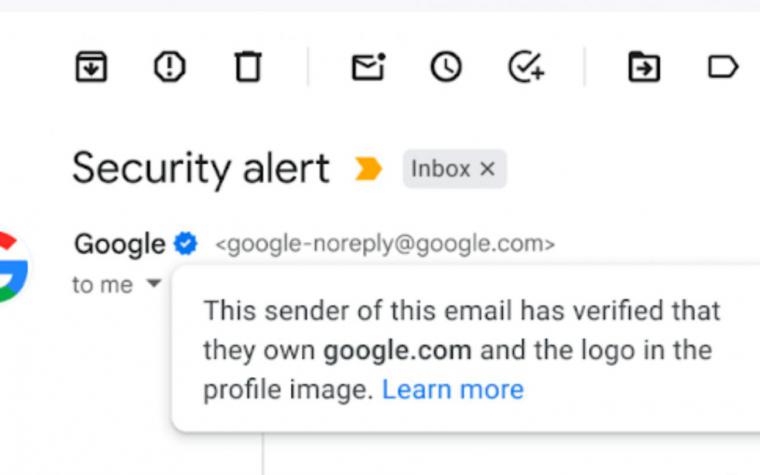Select the Security alert subject heading

click(x=201, y=169)
